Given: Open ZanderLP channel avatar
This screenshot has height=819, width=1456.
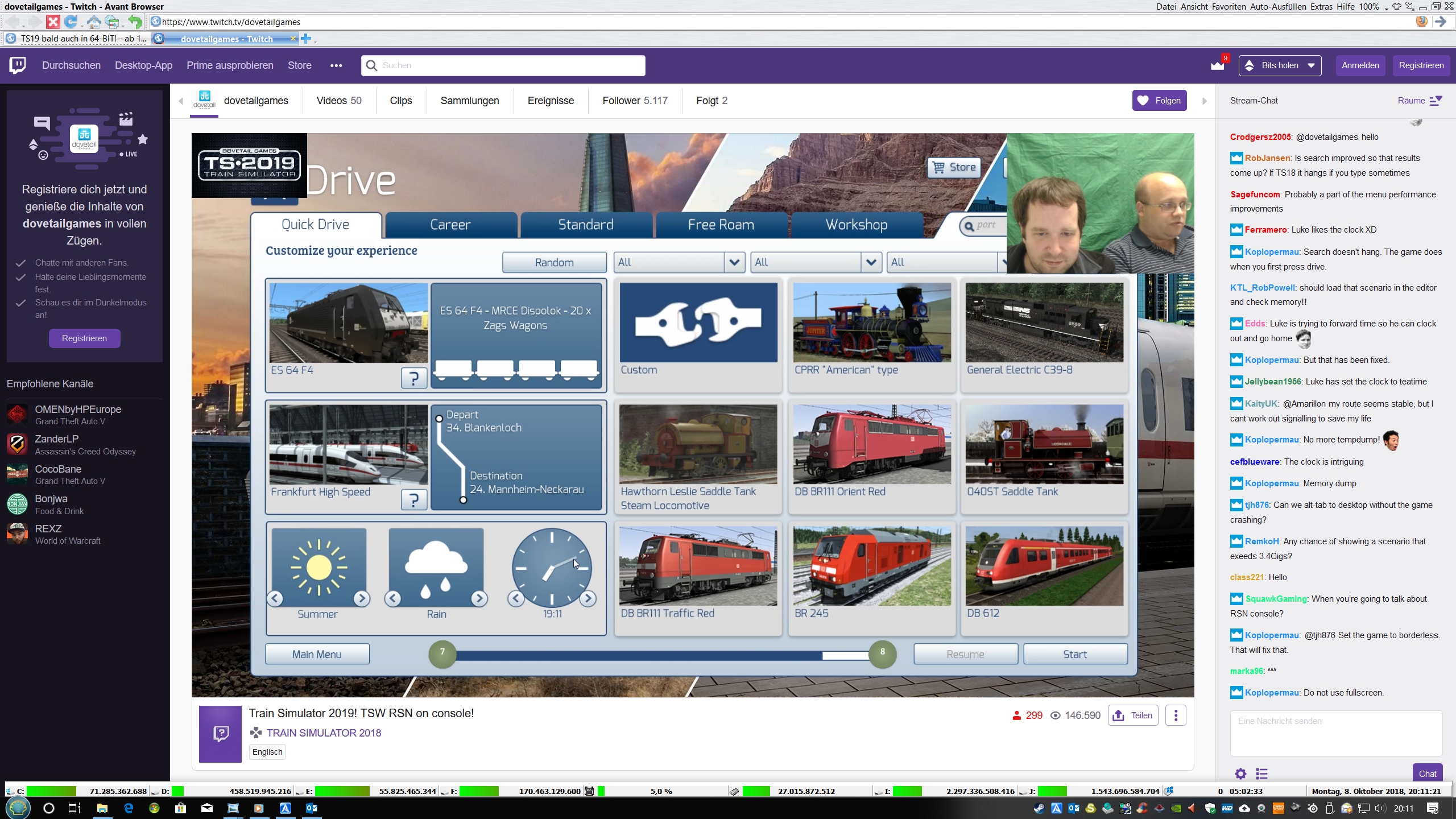Looking at the screenshot, I should pyautogui.click(x=17, y=444).
